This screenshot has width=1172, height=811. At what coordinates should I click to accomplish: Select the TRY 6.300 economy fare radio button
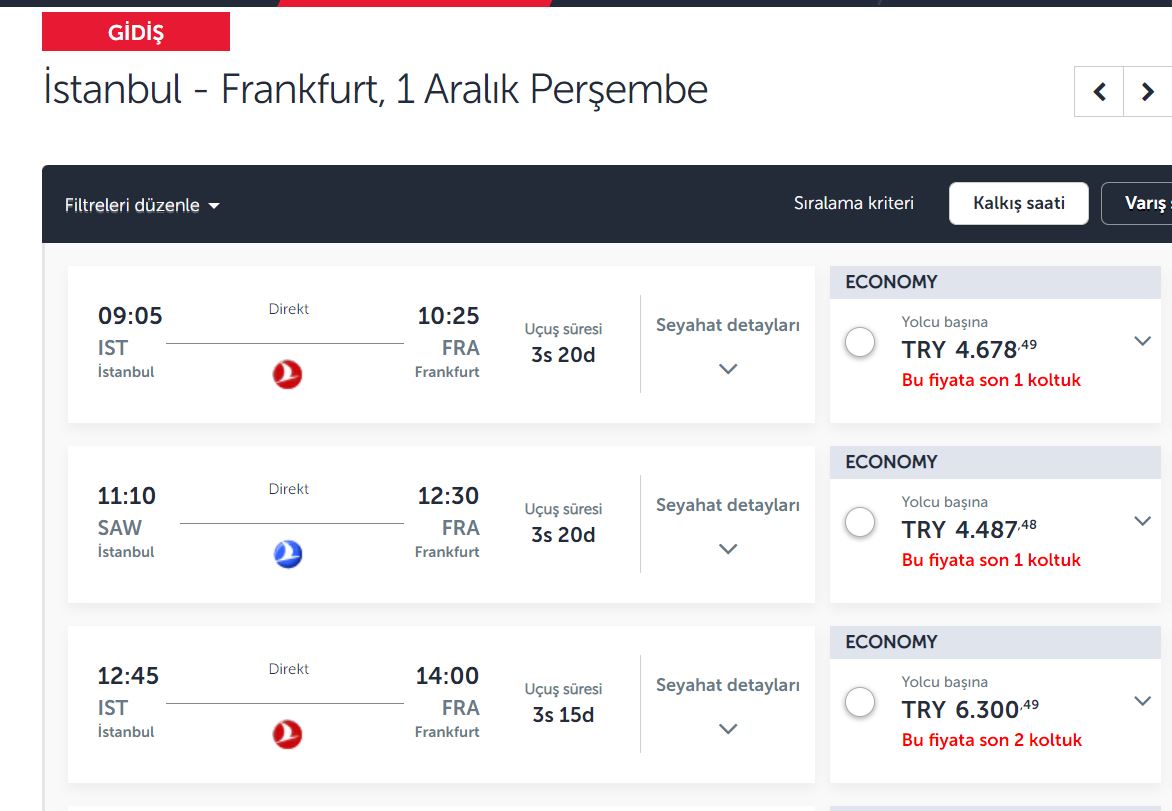860,703
